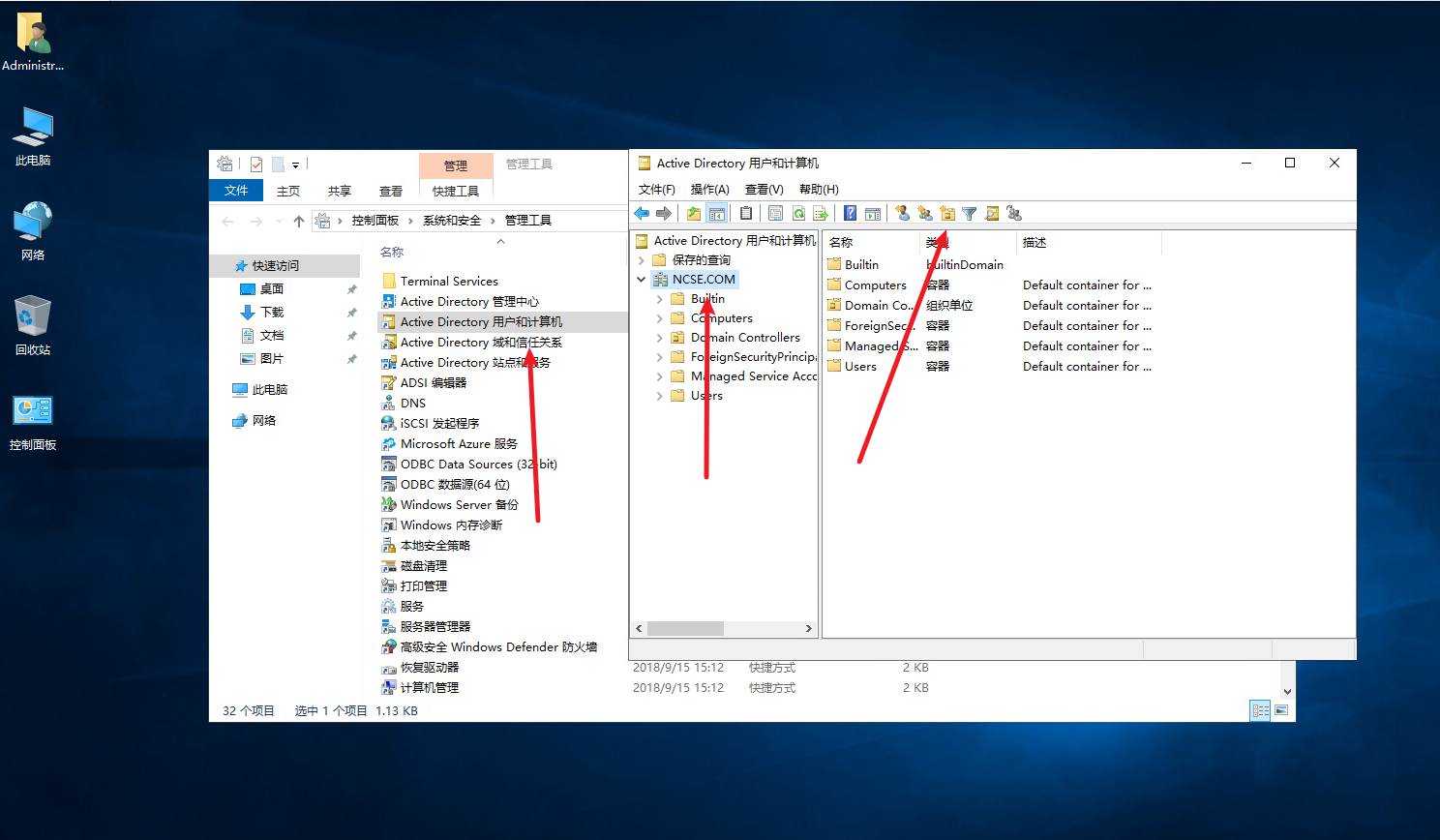
Task: Expand the Domain Controllers tree node
Action: point(660,338)
